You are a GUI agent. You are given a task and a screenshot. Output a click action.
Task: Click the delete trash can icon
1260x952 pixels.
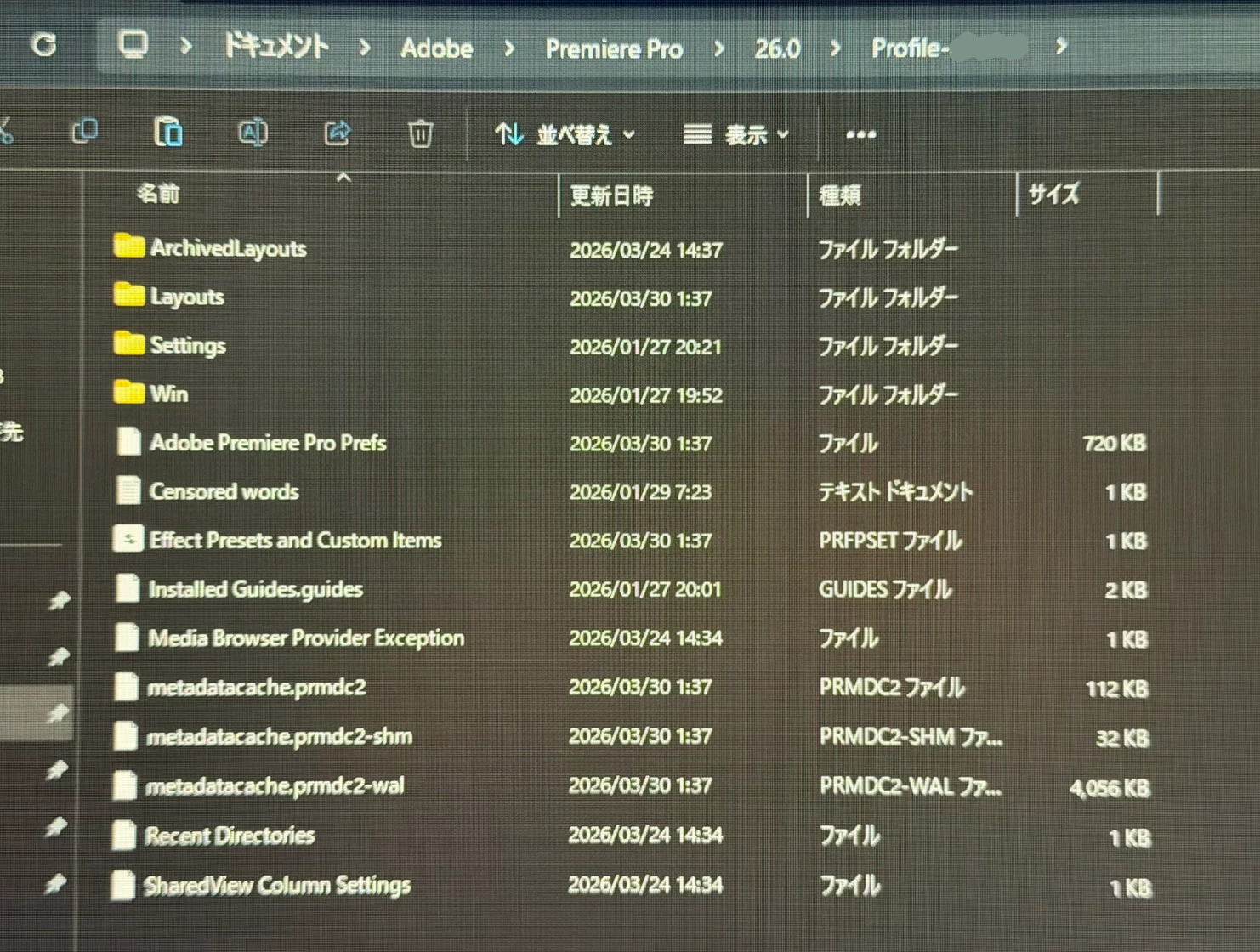click(420, 133)
